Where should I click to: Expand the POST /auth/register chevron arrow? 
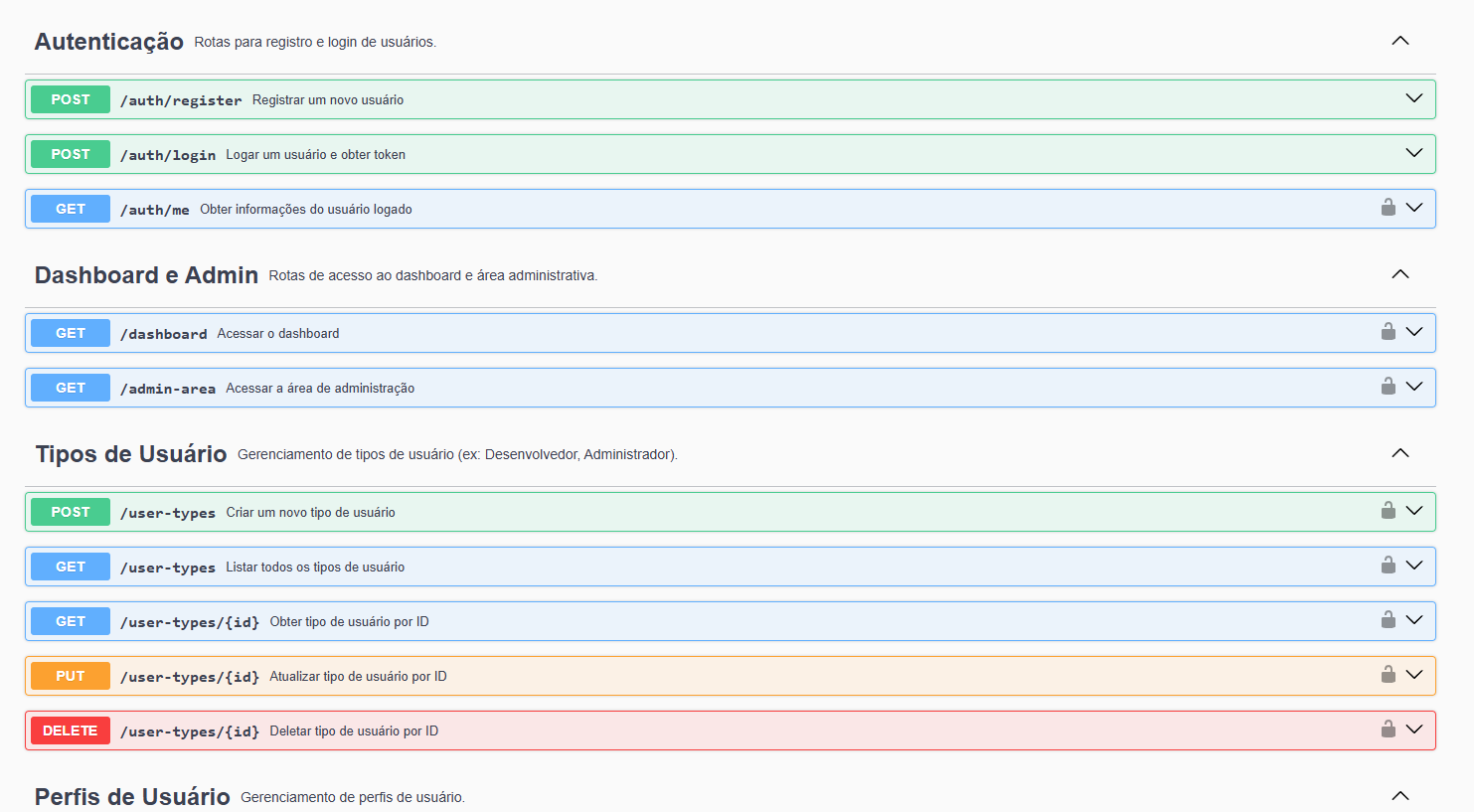1413,98
